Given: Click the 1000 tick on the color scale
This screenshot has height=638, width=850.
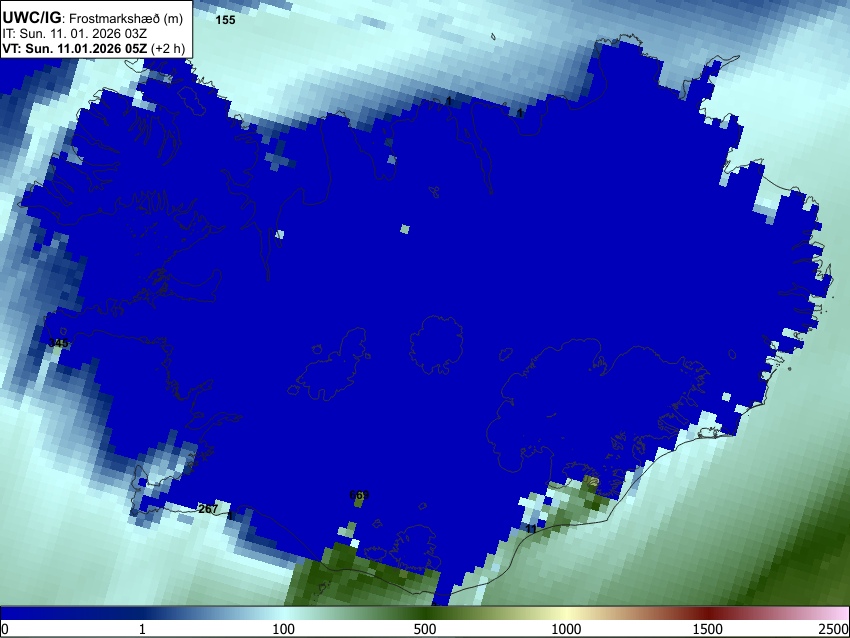Looking at the screenshot, I should (x=566, y=629).
